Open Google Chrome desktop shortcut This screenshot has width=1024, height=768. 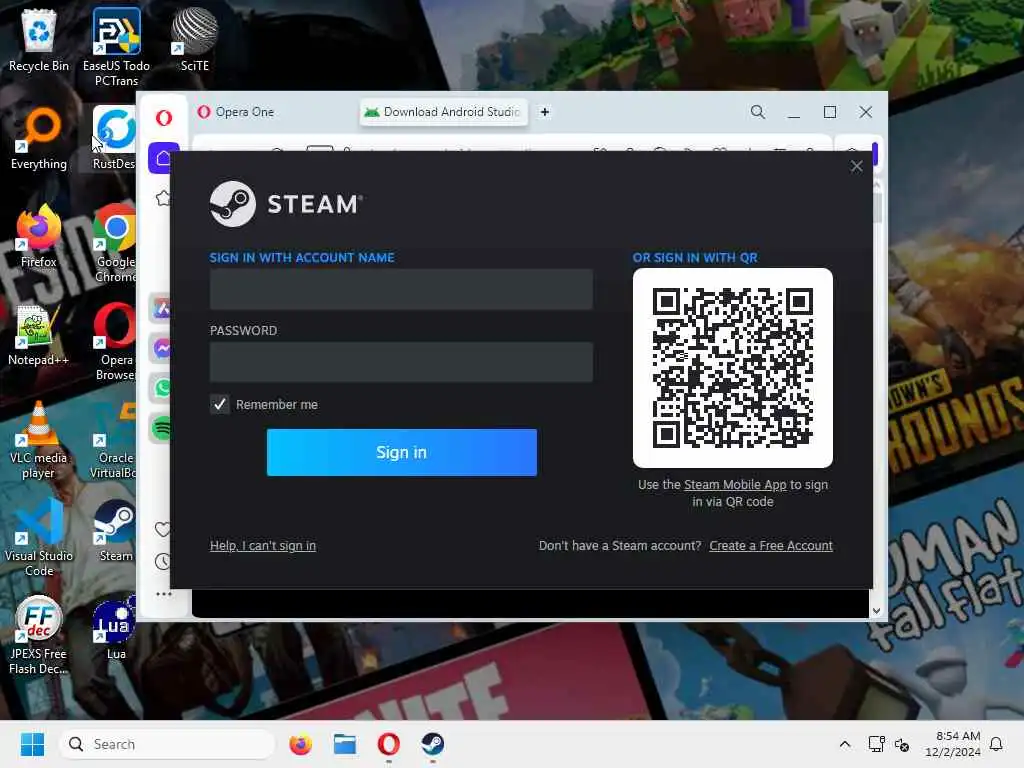115,243
